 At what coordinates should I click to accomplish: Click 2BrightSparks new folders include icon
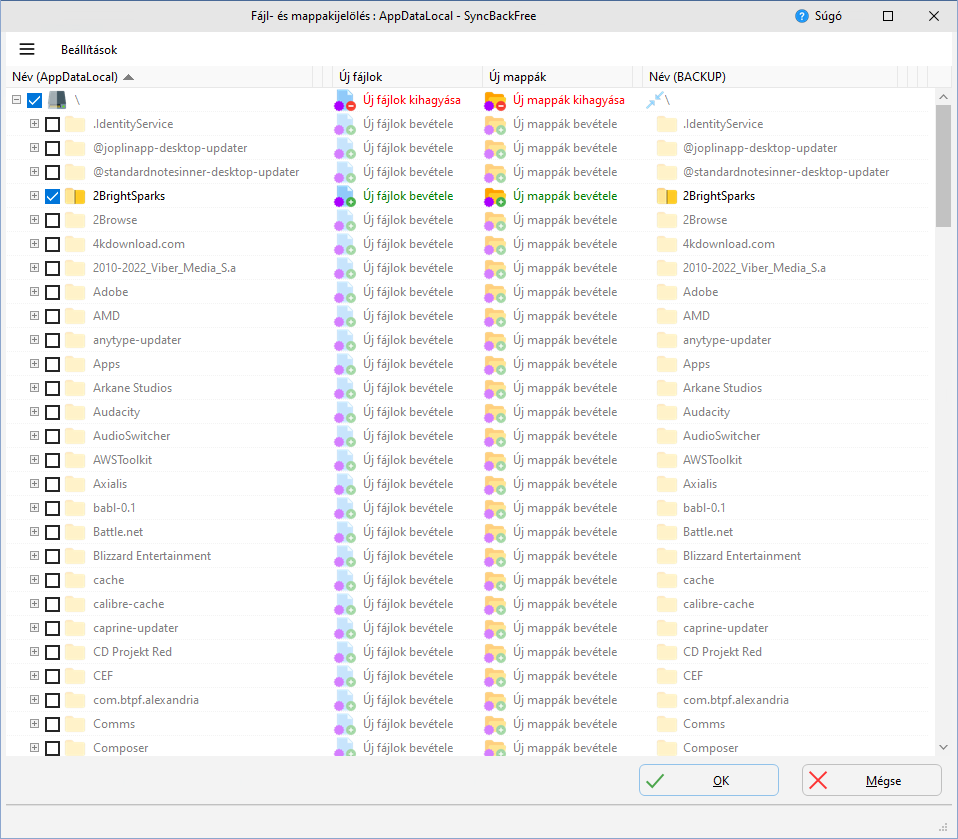pyautogui.click(x=495, y=197)
